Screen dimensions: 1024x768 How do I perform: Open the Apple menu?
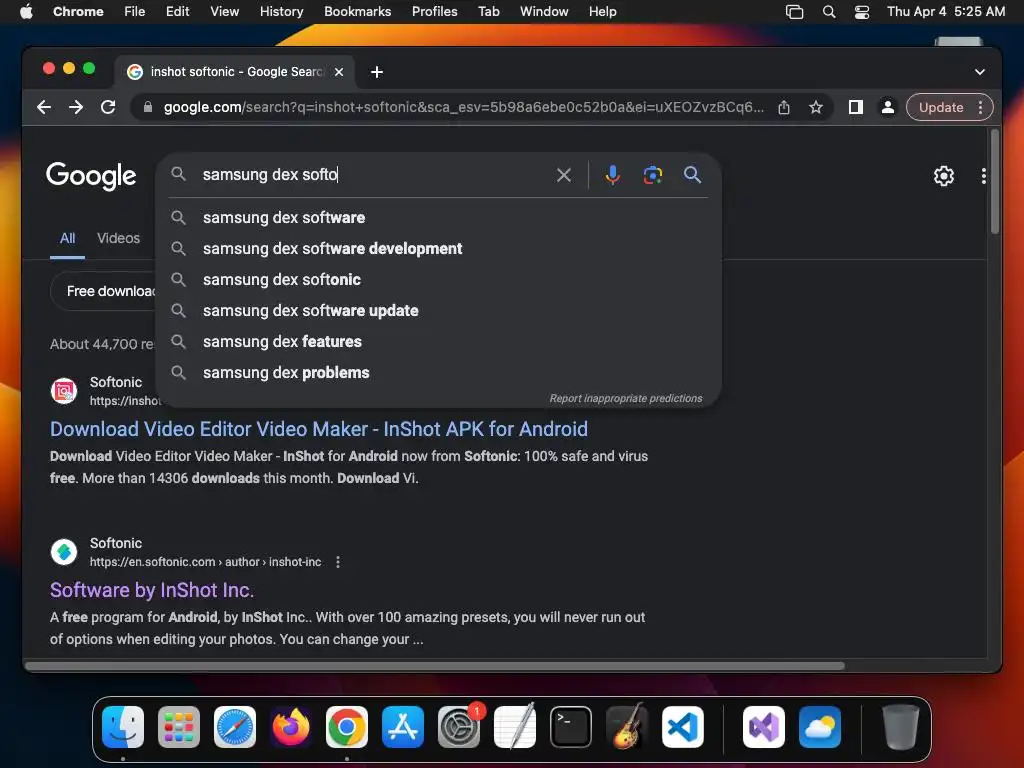point(26,12)
